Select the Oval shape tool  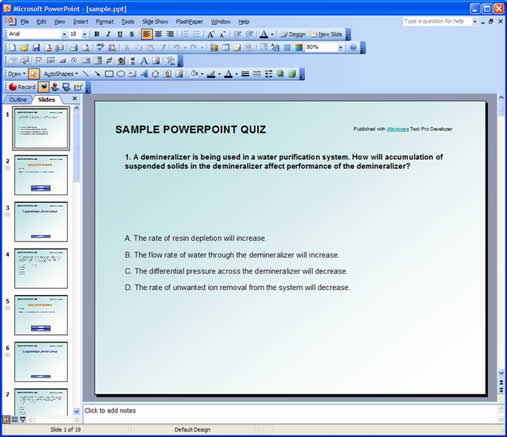point(121,74)
